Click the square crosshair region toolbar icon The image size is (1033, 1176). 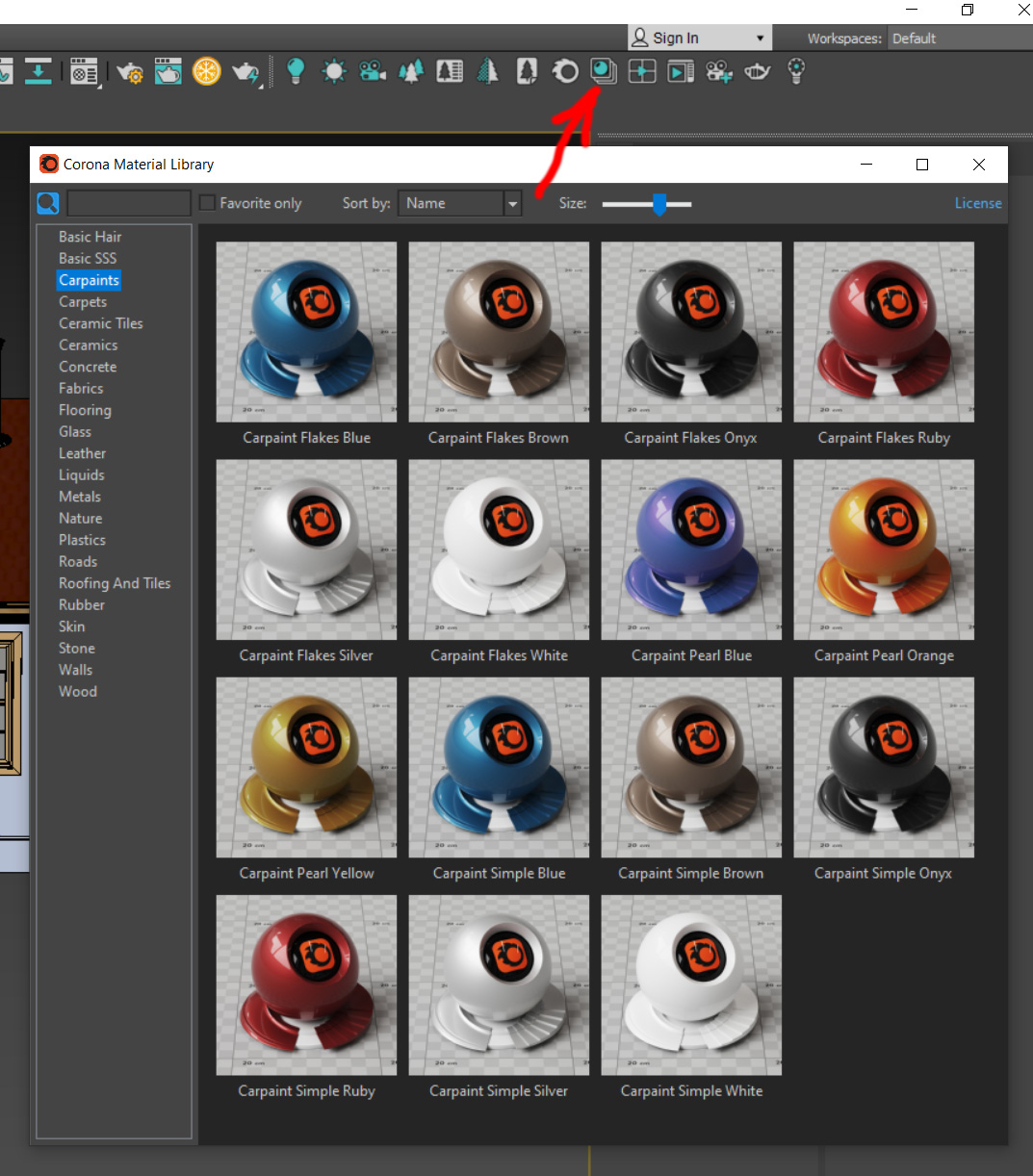(x=642, y=71)
